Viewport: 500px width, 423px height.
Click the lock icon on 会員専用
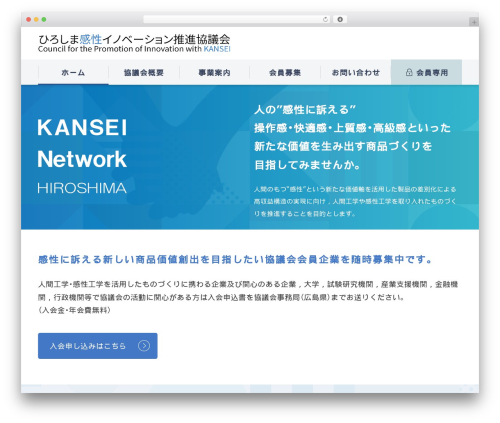click(409, 72)
